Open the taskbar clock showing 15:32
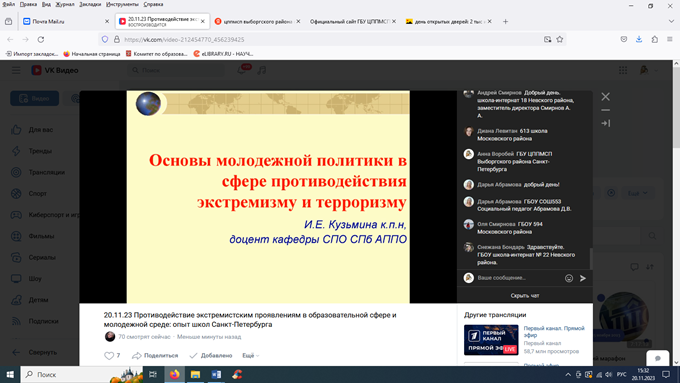This screenshot has width=681, height=383. tap(643, 374)
